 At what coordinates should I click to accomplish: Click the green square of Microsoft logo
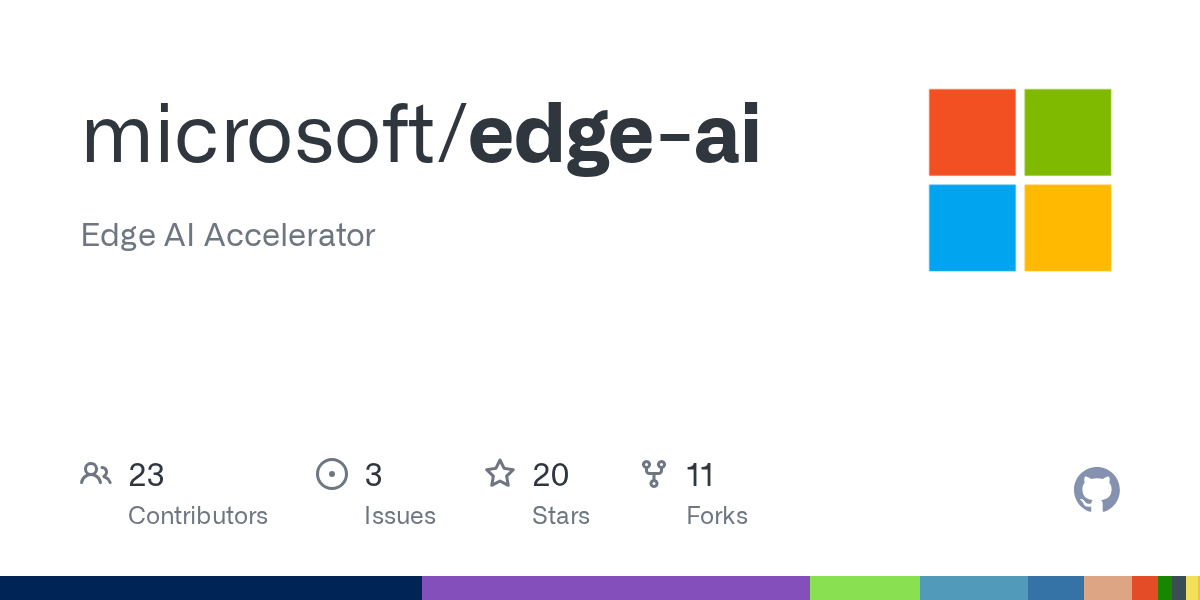point(1067,132)
